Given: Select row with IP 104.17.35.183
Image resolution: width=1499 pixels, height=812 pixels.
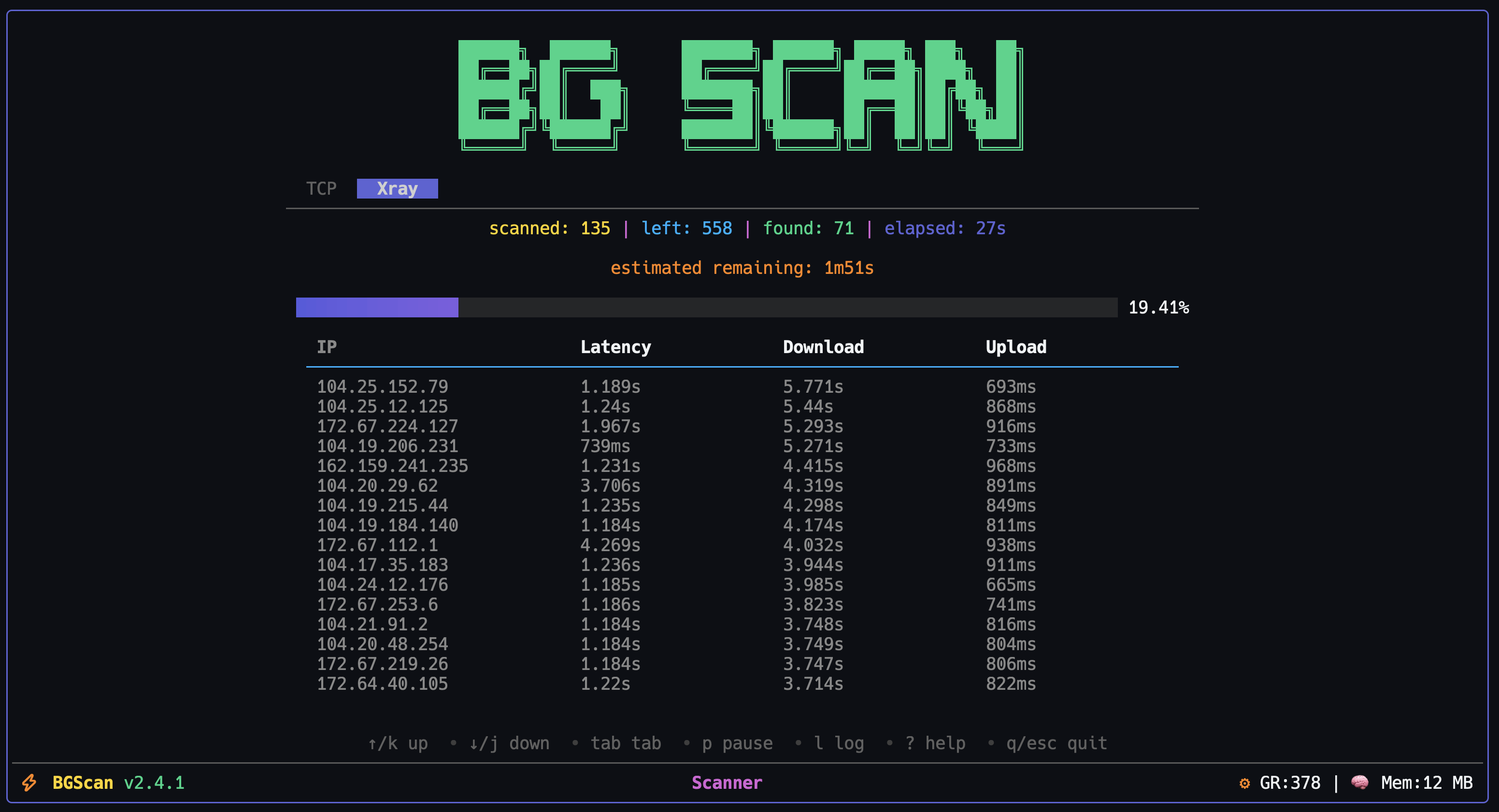Looking at the screenshot, I should (x=742, y=564).
